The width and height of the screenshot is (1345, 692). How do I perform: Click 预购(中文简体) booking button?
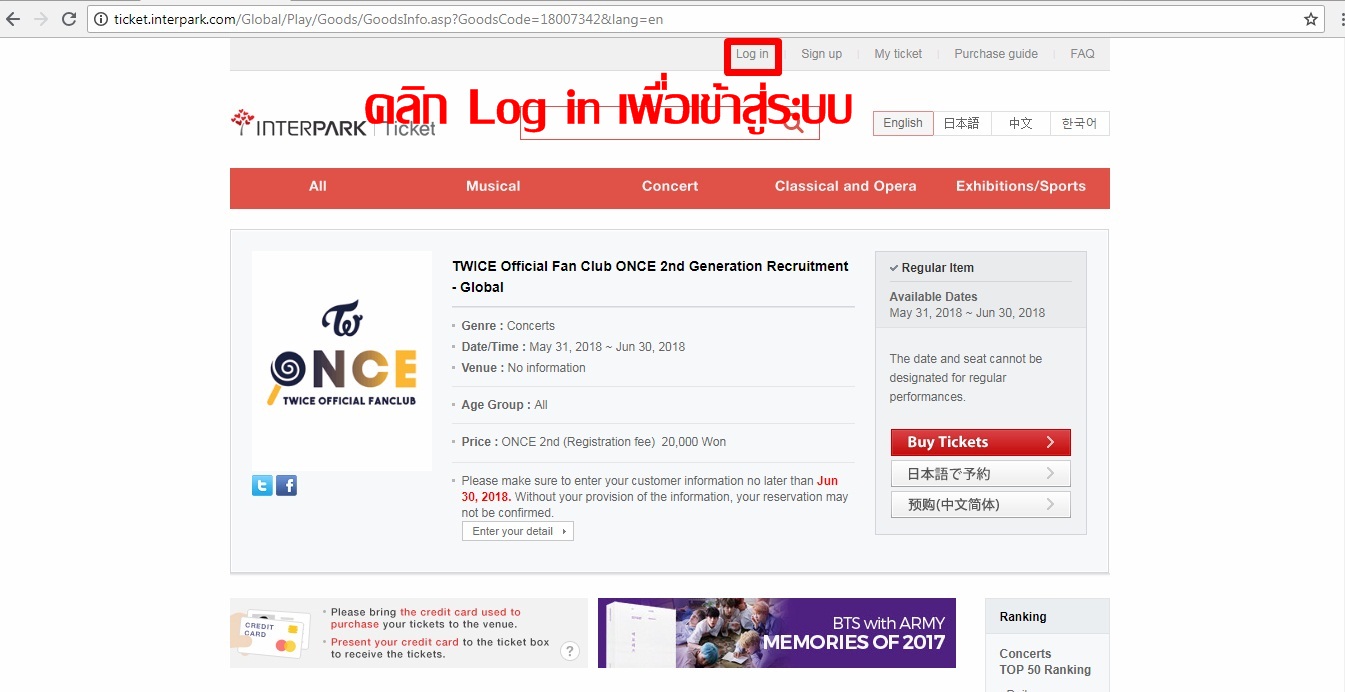point(980,505)
